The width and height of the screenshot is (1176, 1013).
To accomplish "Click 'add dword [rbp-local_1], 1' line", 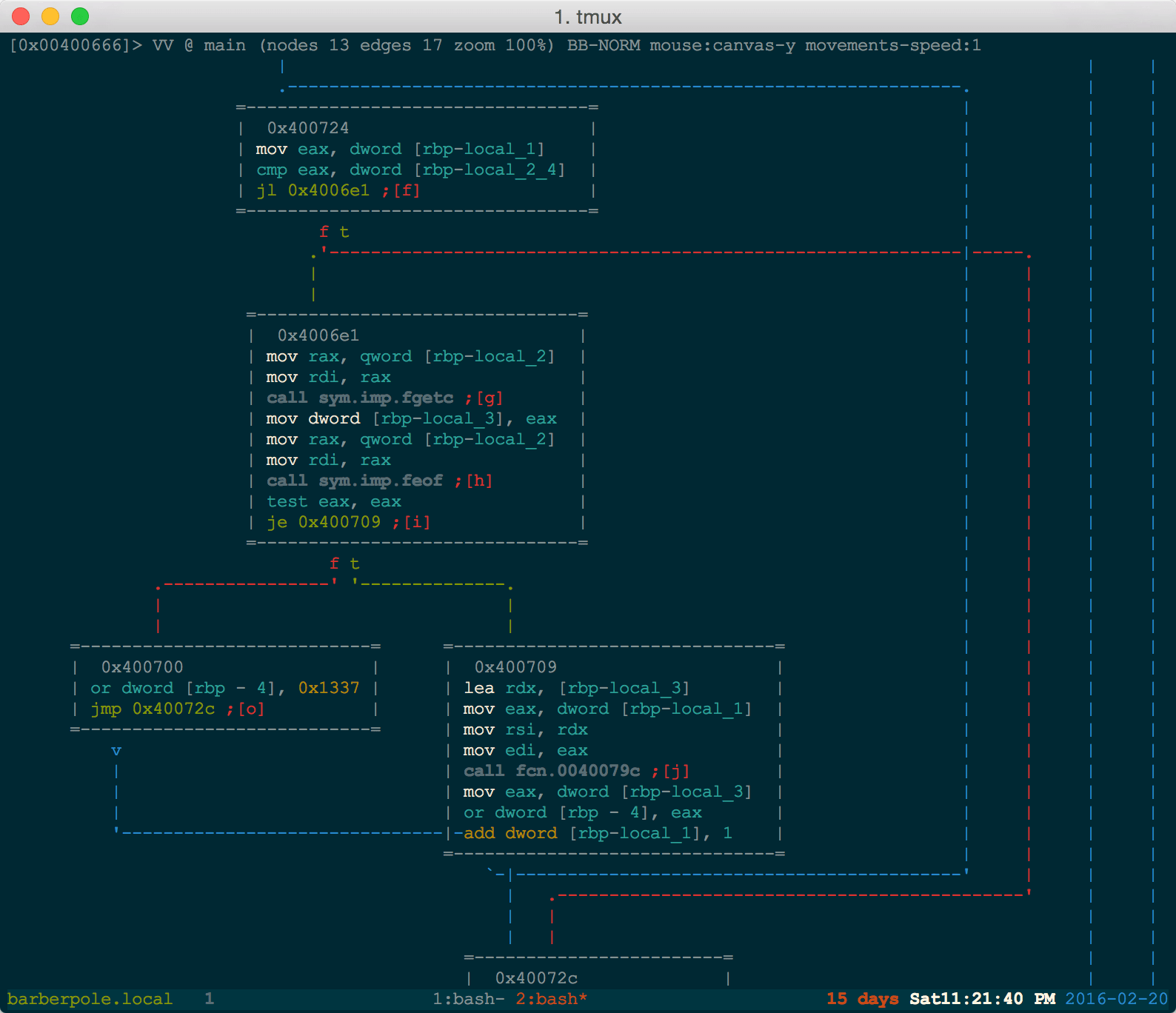I will point(598,833).
